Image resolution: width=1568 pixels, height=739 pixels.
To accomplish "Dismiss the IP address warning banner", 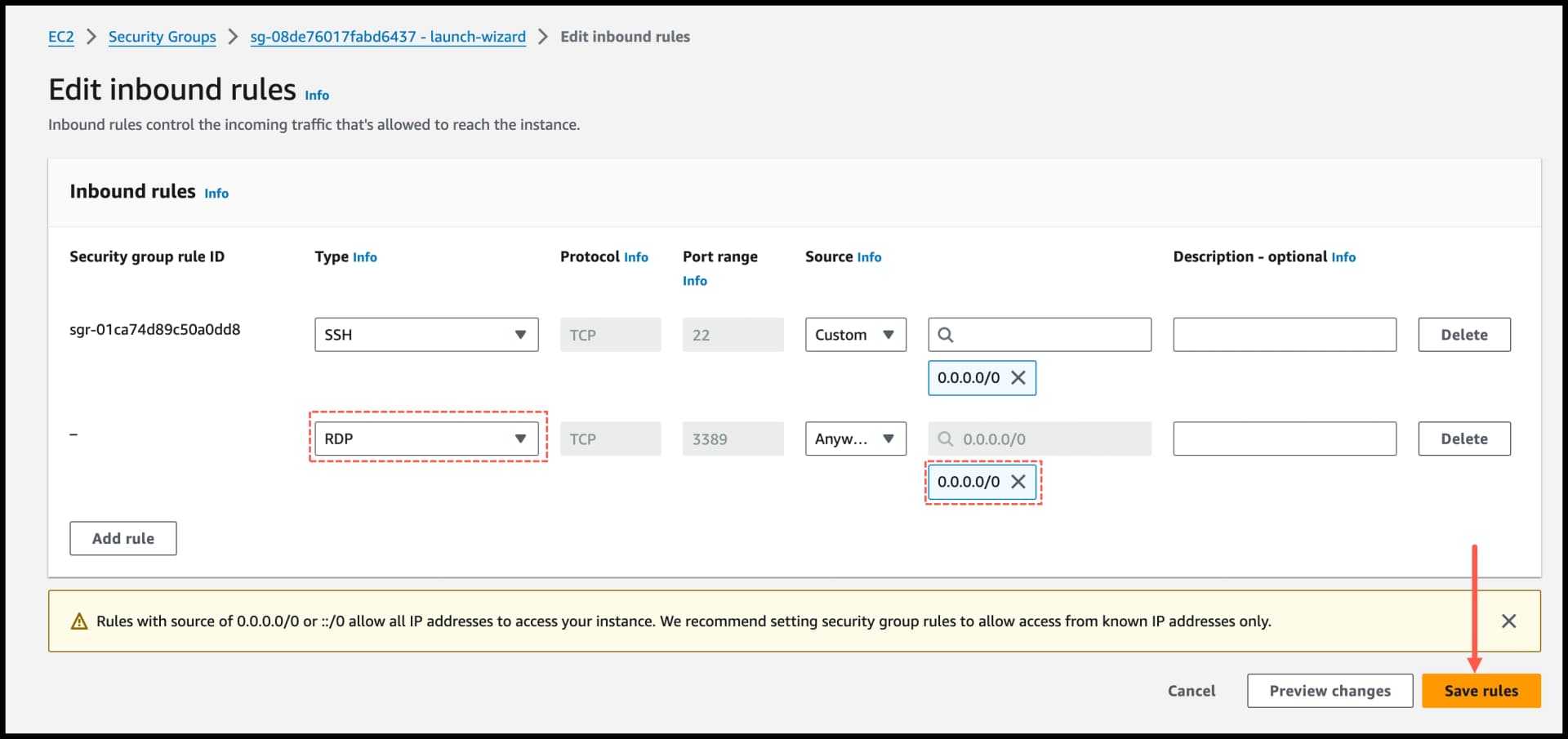I will [x=1508, y=621].
